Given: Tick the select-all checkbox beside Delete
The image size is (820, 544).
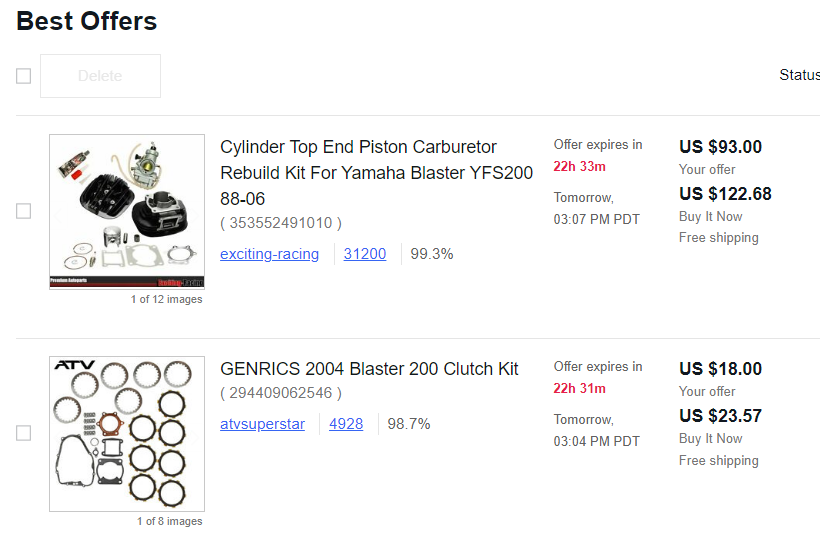Looking at the screenshot, I should click(24, 76).
